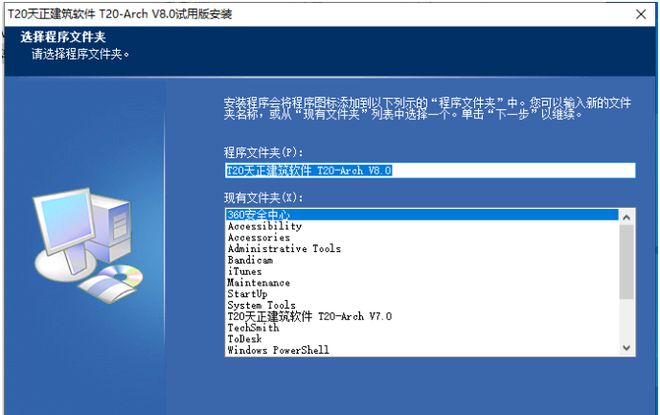Select the System Tools folder entry
The height and width of the screenshot is (415, 660).
(422, 305)
